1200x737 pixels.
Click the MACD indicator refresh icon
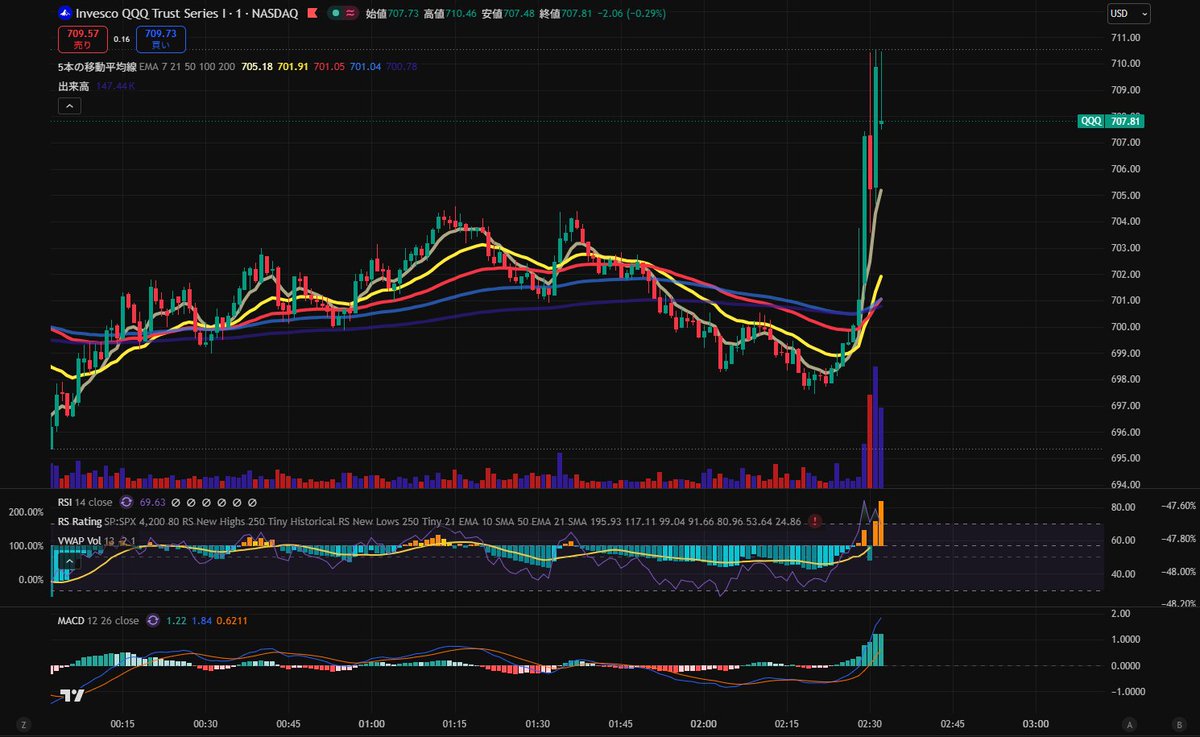point(152,620)
